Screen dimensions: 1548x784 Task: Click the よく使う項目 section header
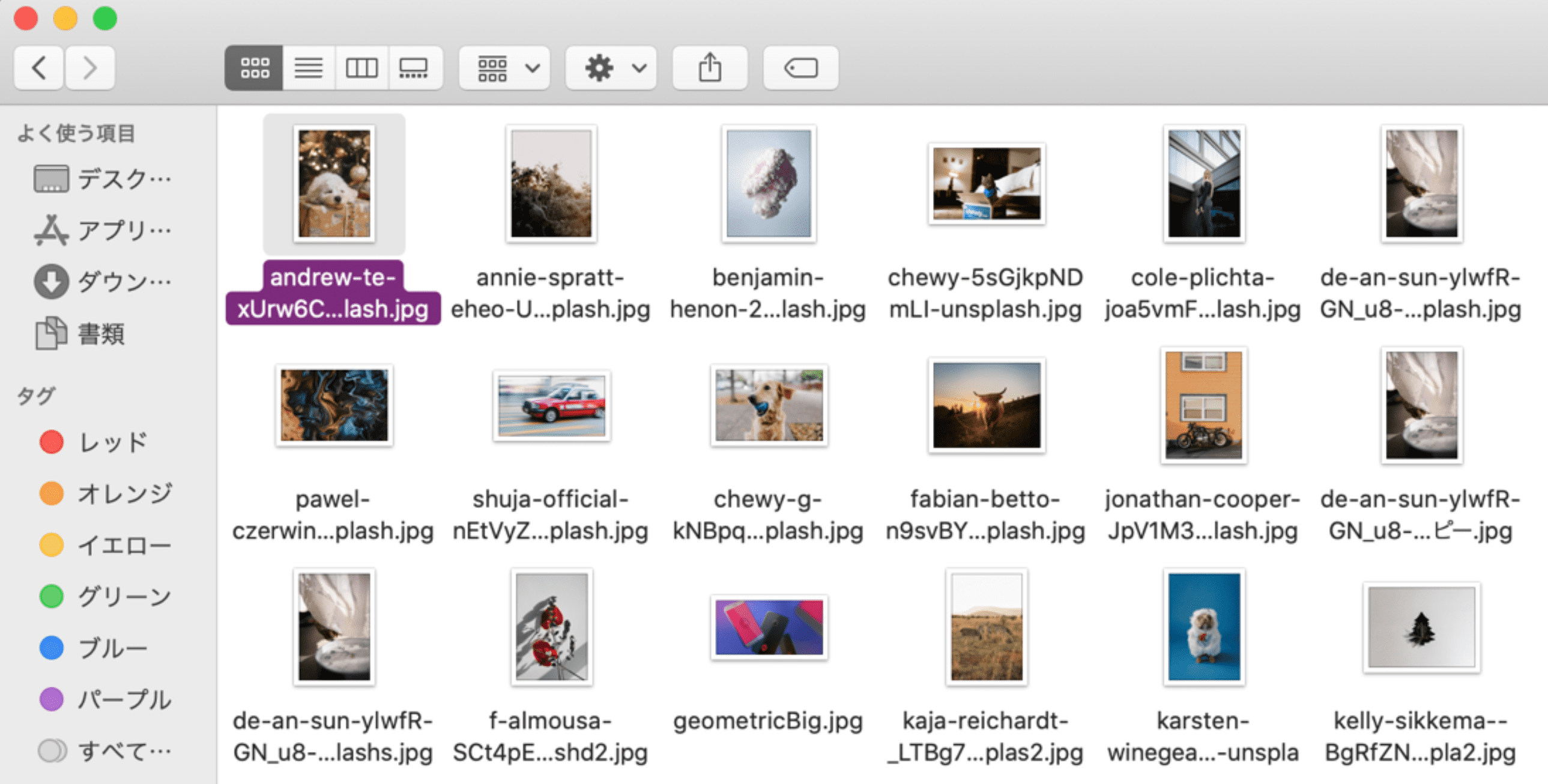click(x=76, y=133)
